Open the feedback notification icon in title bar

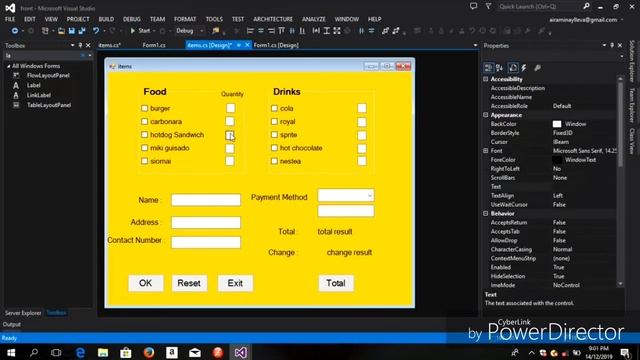pos(473,6)
